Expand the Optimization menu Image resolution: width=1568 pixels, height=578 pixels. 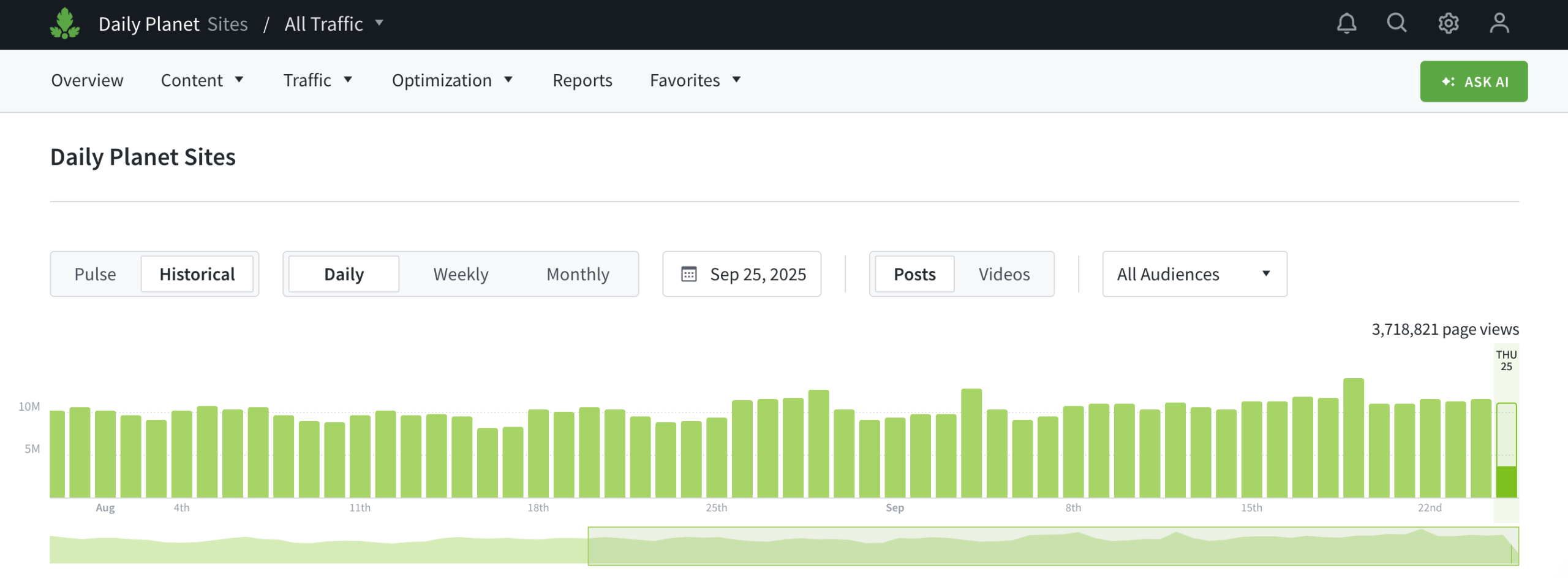pyautogui.click(x=451, y=80)
